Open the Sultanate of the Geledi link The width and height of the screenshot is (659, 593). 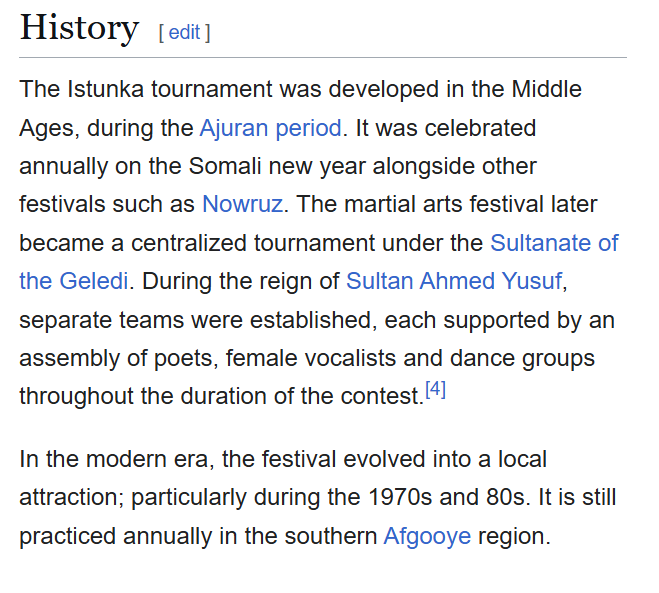tap(553, 243)
